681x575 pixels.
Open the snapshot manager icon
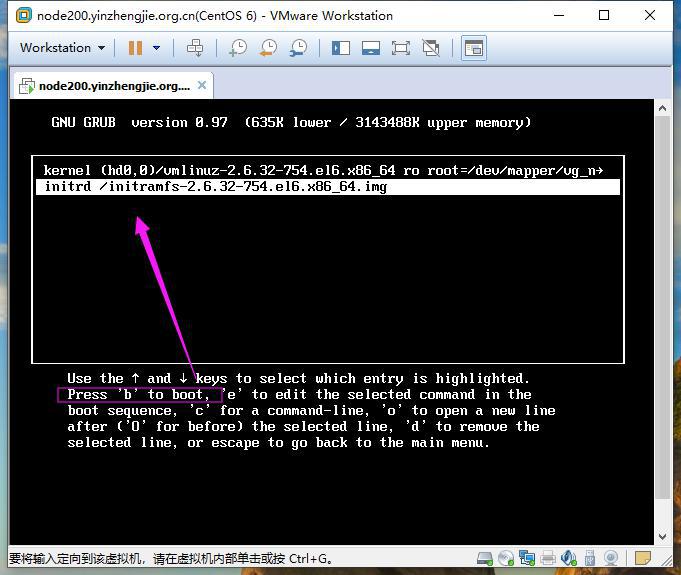299,48
